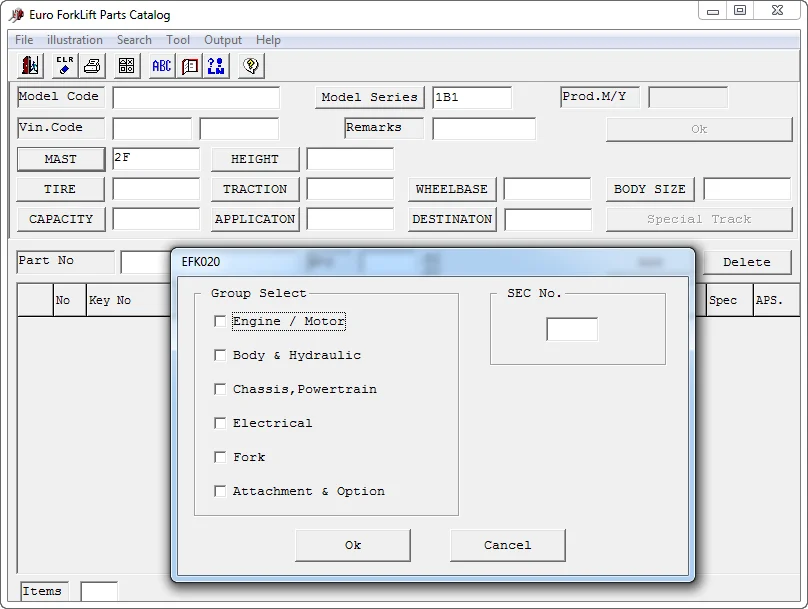This screenshot has height=609, width=808.
Task: Click the Key No column header
Action: tap(128, 300)
